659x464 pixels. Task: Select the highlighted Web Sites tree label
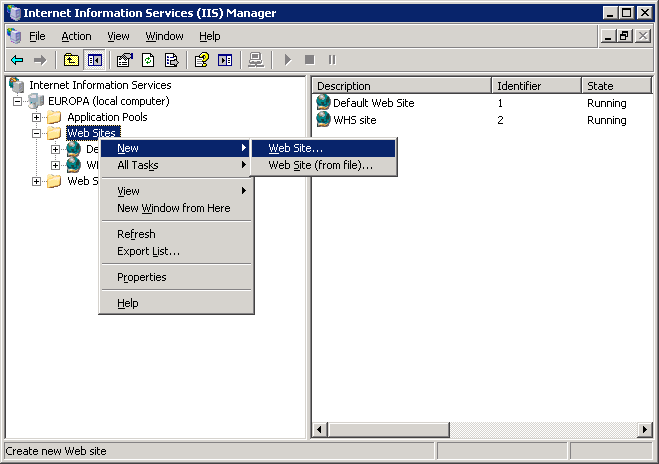coord(93,133)
